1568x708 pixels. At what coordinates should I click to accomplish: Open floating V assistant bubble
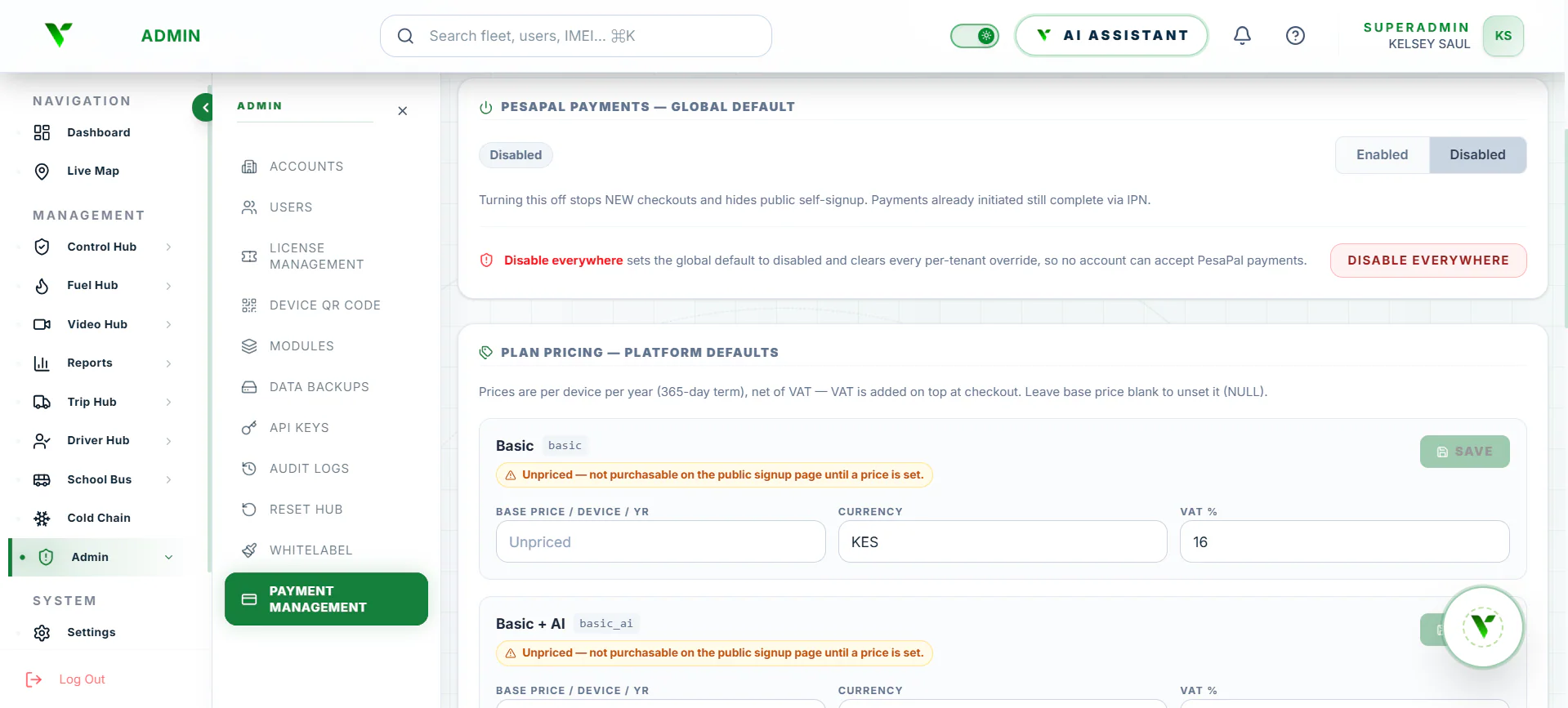tap(1483, 627)
